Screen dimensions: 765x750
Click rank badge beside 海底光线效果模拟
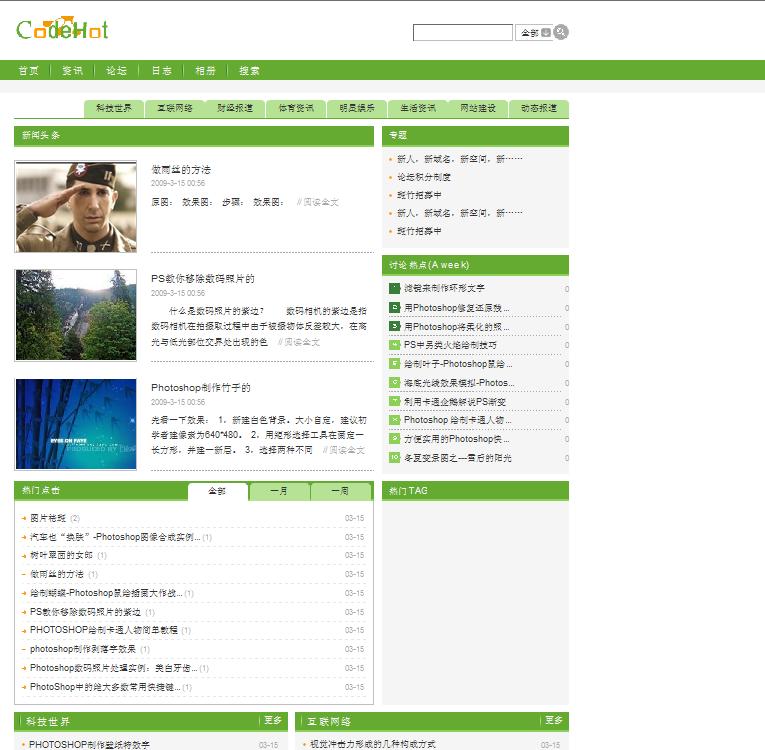click(x=394, y=383)
